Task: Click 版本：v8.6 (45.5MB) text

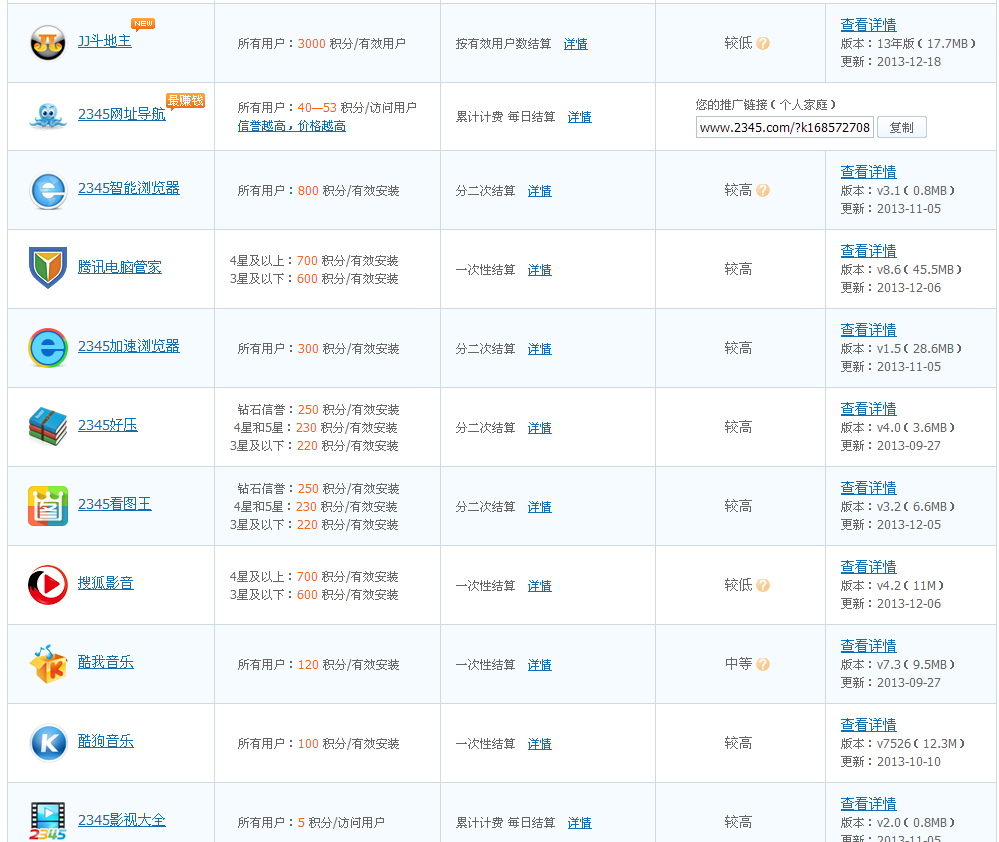Action: point(901,269)
